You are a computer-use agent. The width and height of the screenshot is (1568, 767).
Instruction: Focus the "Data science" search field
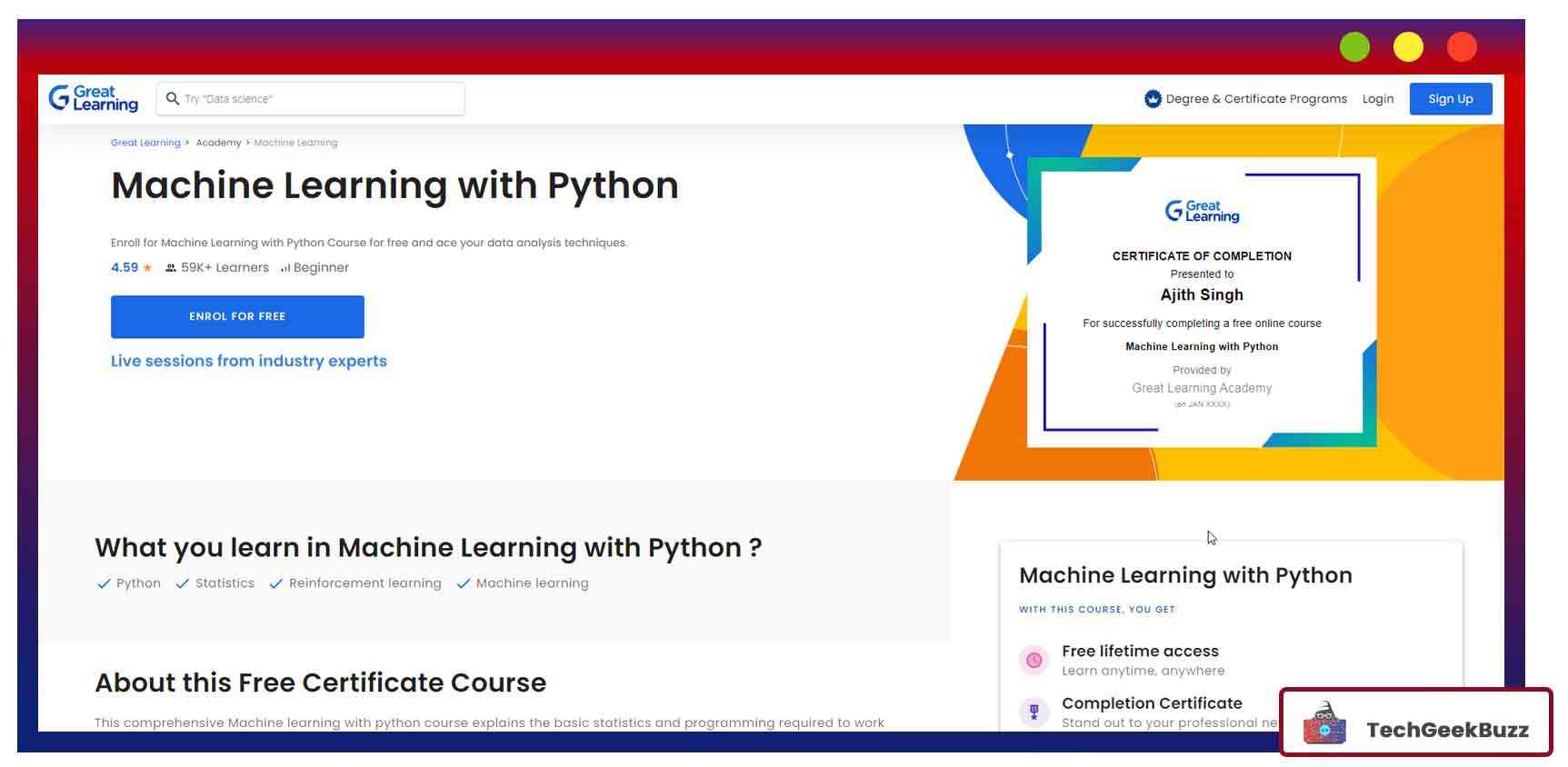318,99
